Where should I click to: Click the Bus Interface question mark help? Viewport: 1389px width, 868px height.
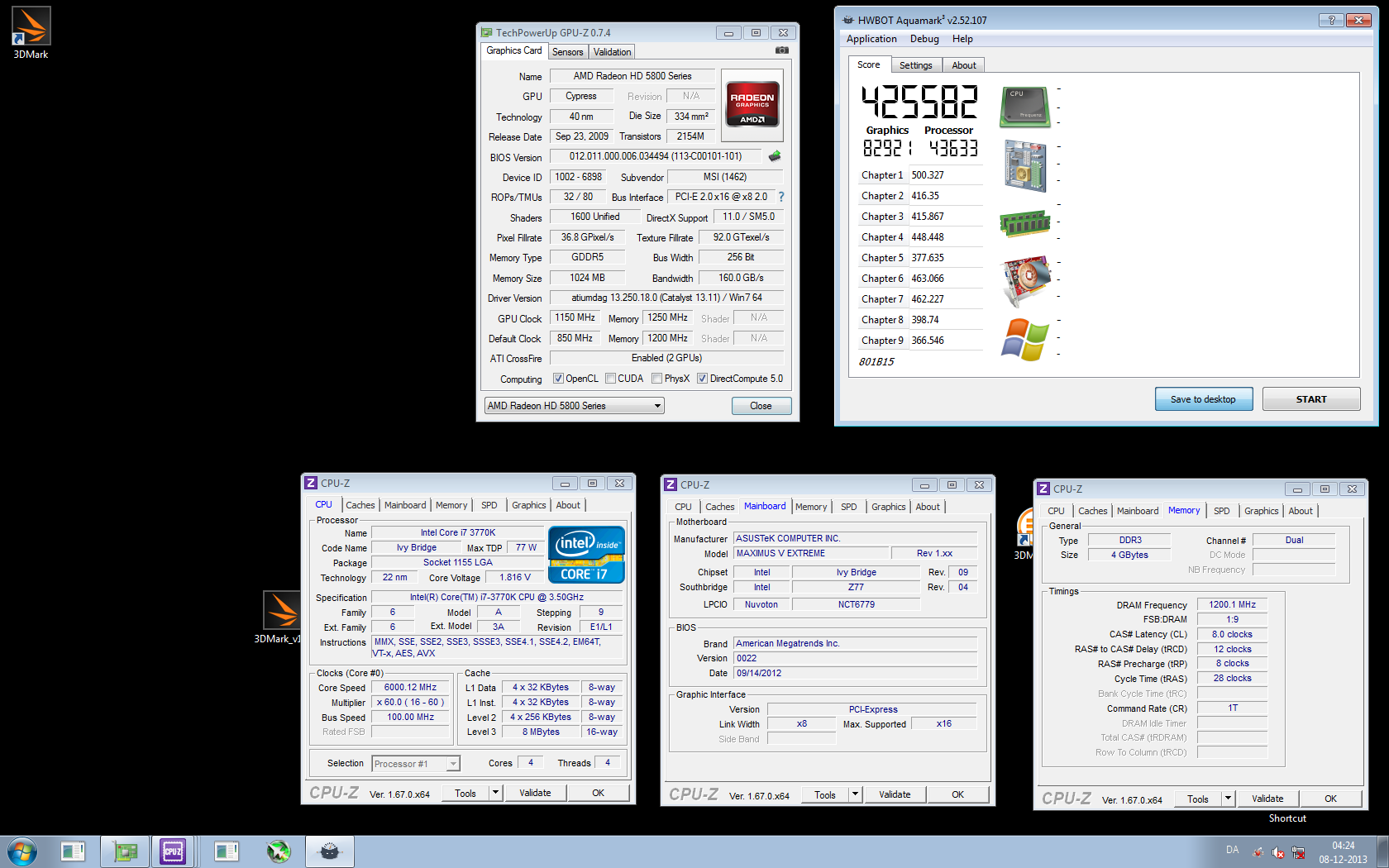(x=780, y=197)
